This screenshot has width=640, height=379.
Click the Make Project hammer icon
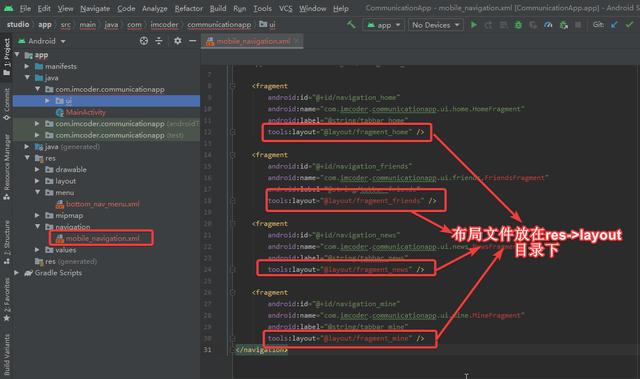point(351,25)
